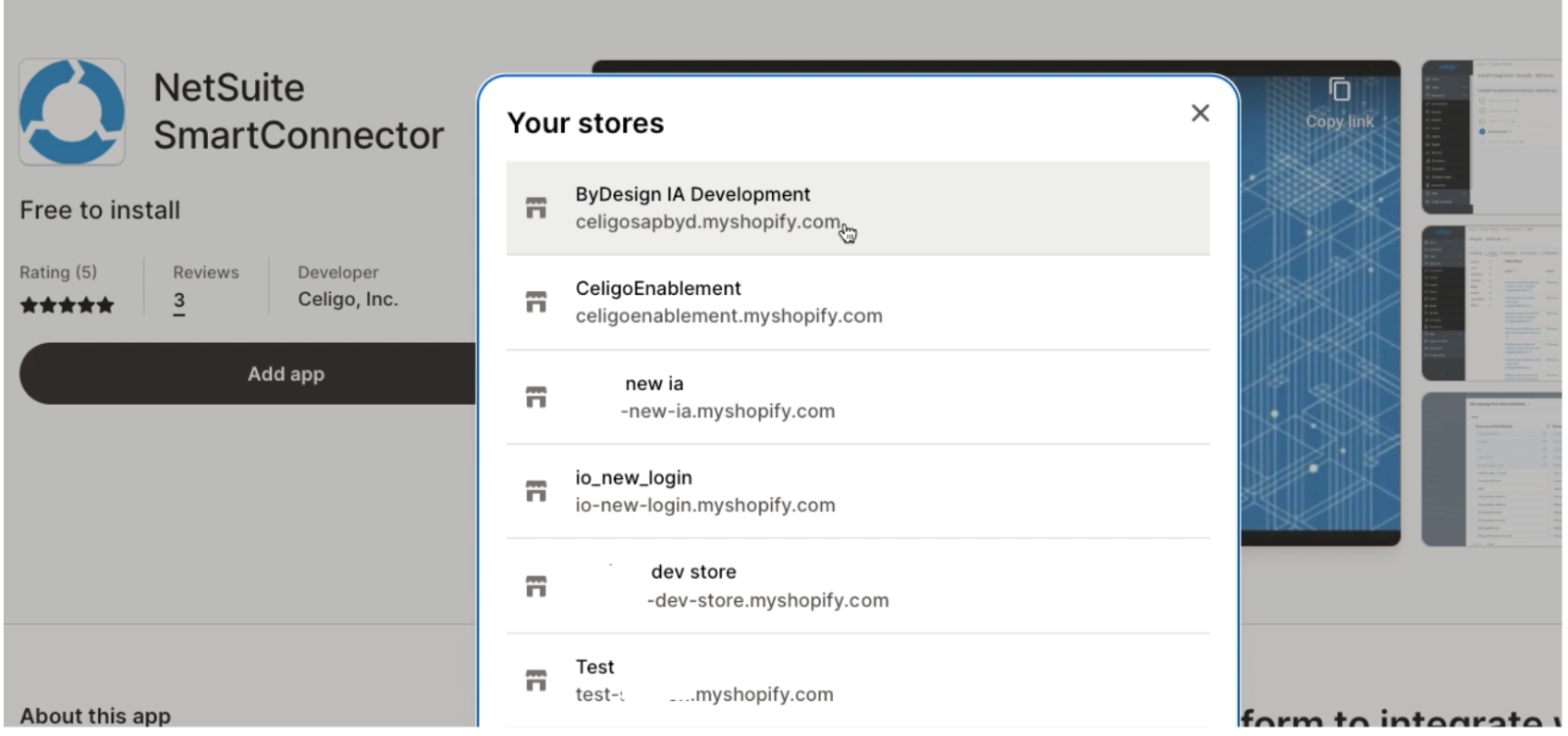Image resolution: width=1568 pixels, height=736 pixels.
Task: Click store icon beside ByDesign IA Development
Action: (536, 208)
